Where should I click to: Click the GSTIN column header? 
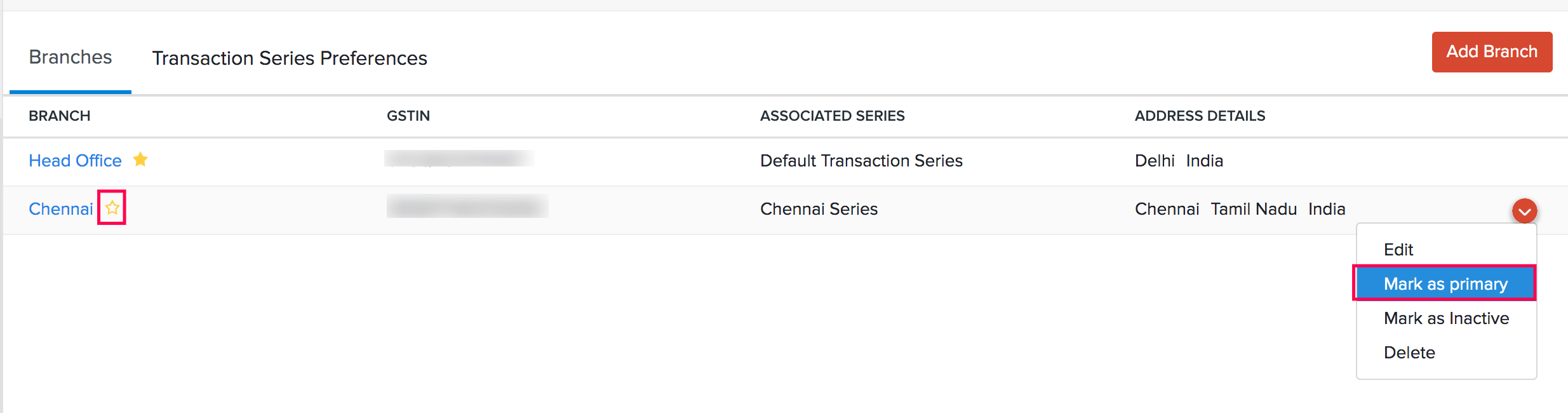coord(408,116)
